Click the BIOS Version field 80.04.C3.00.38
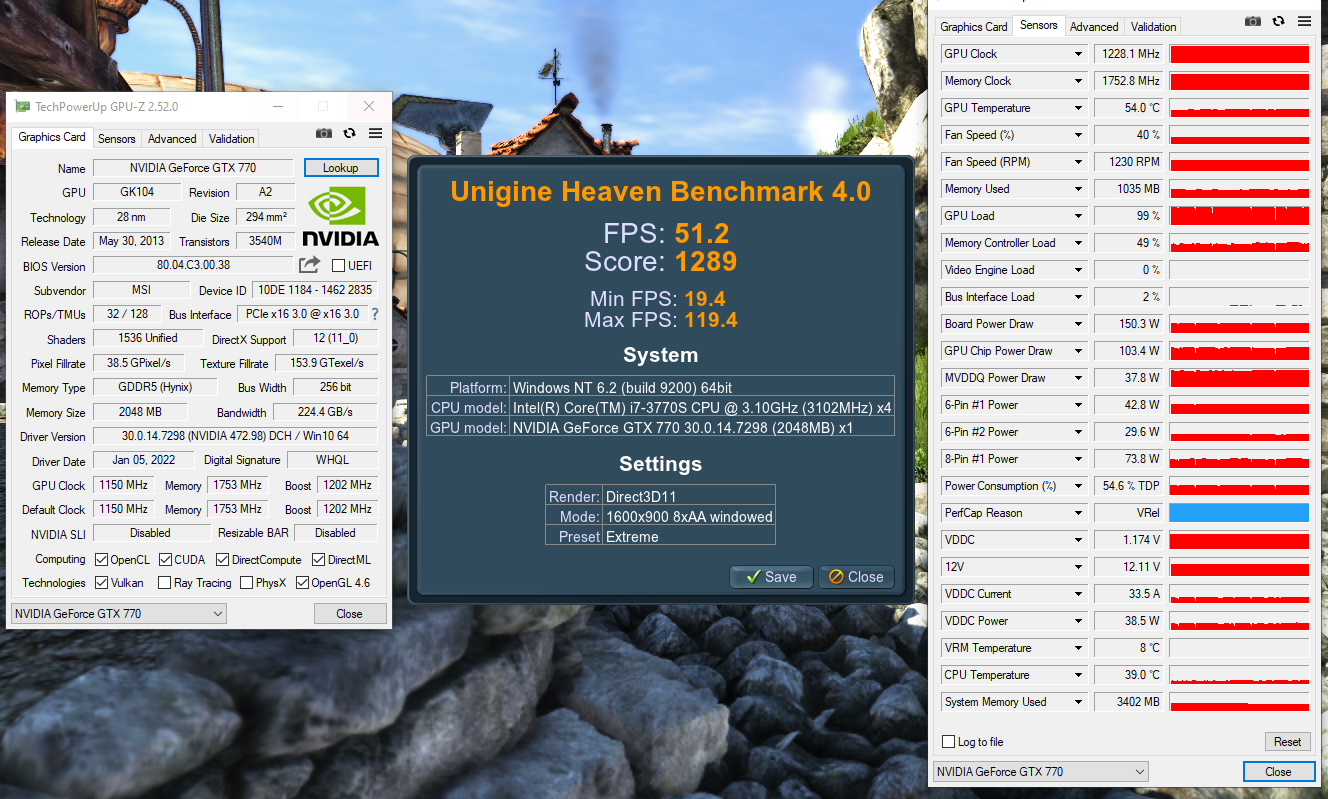This screenshot has width=1328, height=799. (x=194, y=266)
